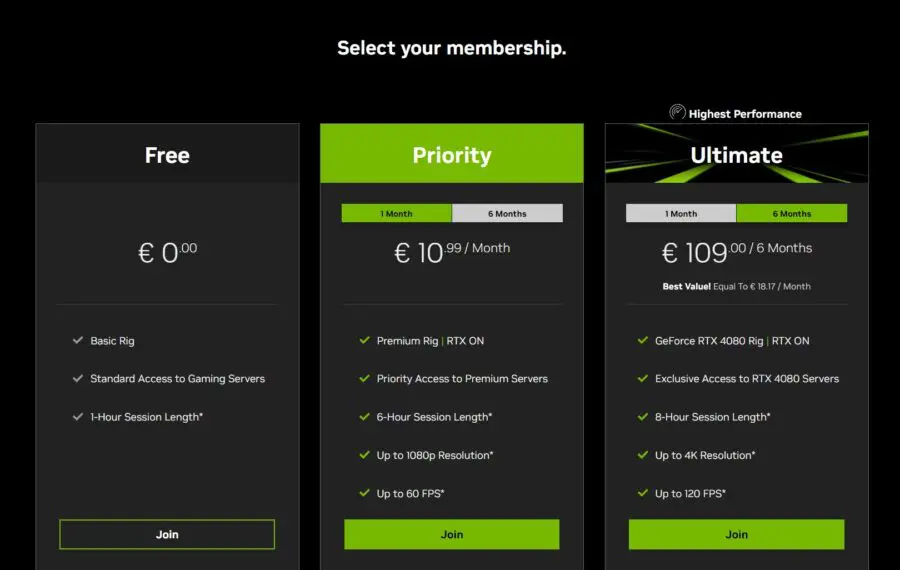Join the Ultimate membership
900x570 pixels.
click(x=736, y=534)
